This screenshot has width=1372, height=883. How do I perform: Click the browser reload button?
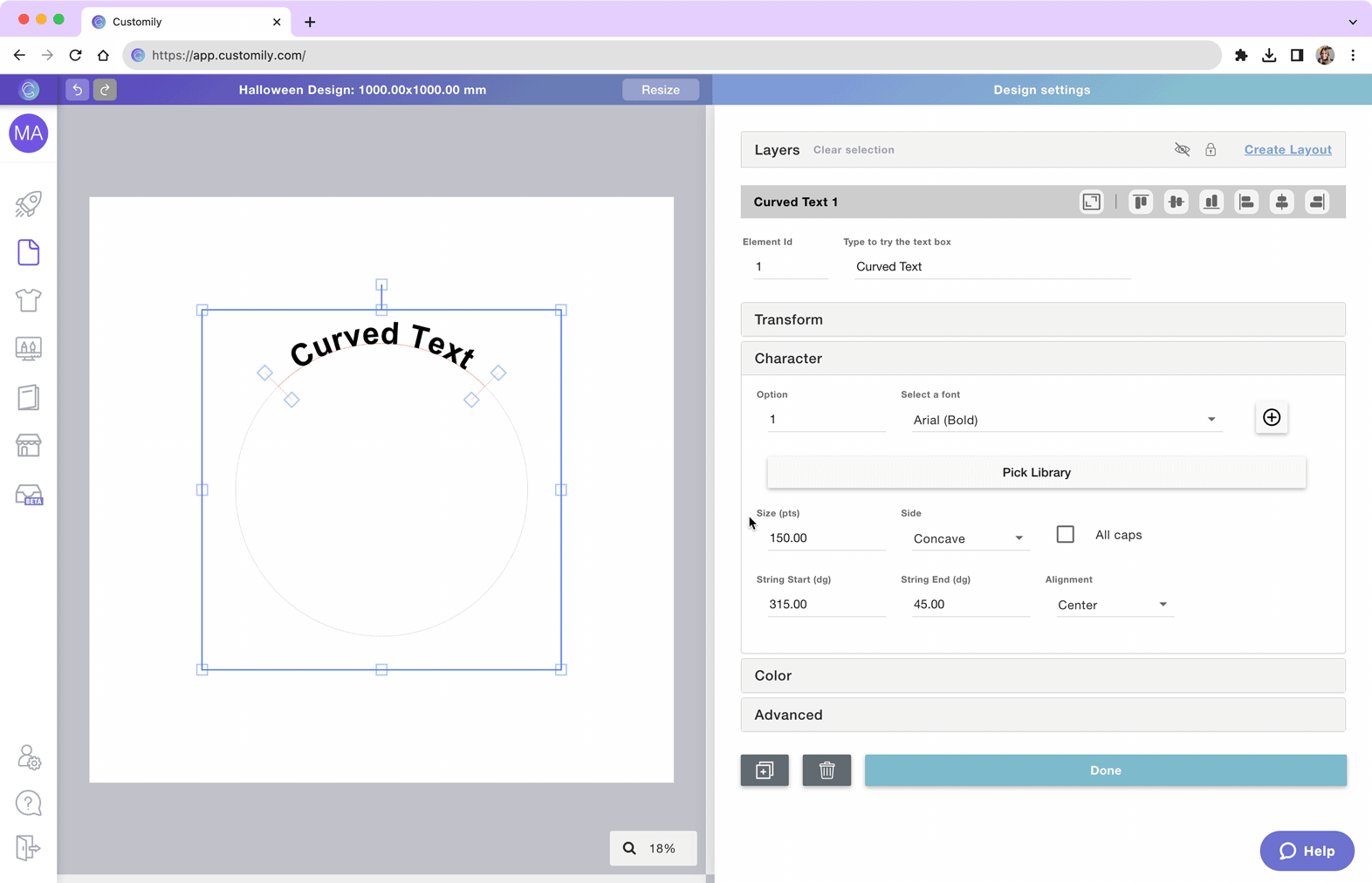(75, 55)
